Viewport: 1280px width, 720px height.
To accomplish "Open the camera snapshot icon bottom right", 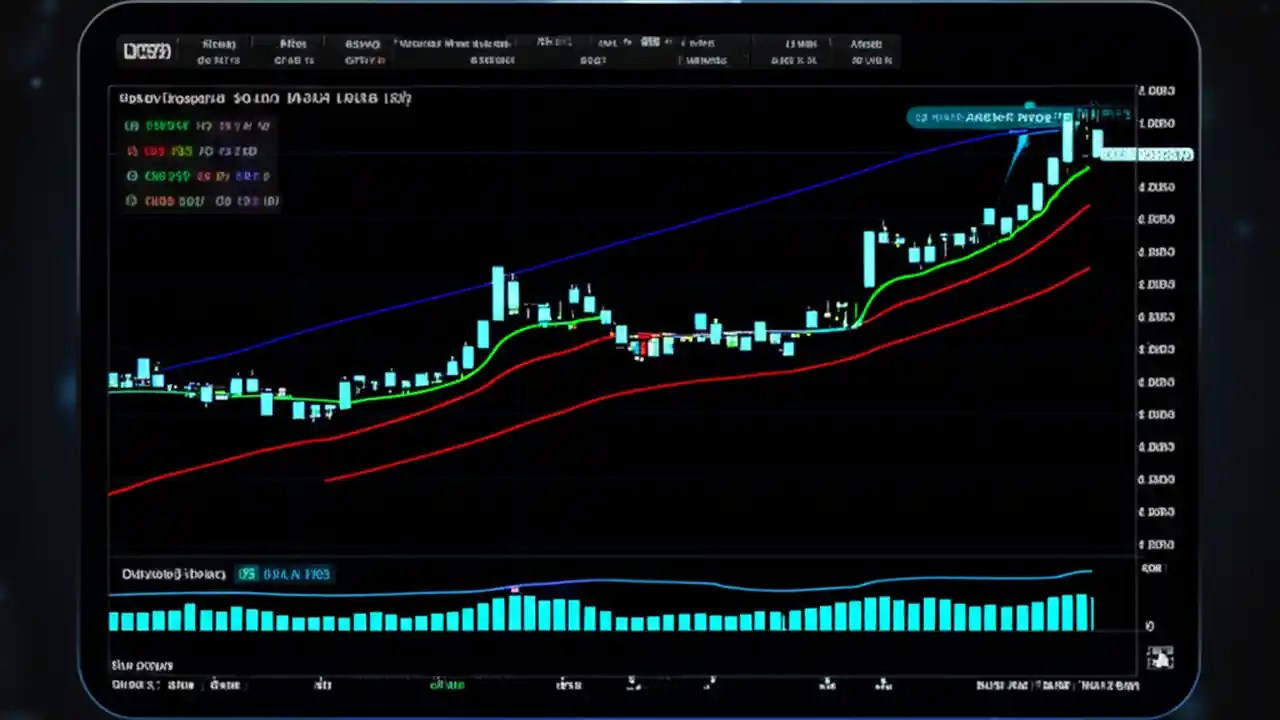I will click(1159, 657).
